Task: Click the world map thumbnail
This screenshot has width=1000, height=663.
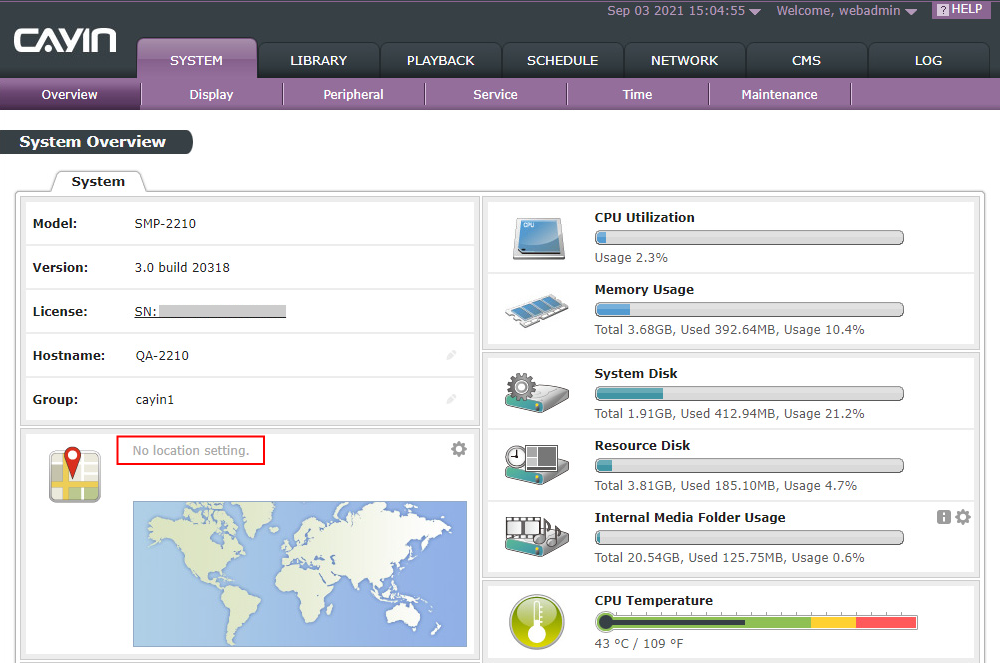Action: (x=300, y=574)
